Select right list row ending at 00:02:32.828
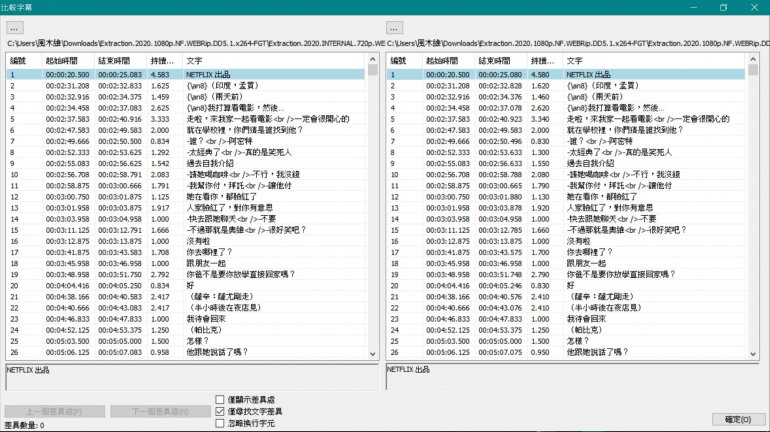Screen dimensions: 770x432 point(566,85)
